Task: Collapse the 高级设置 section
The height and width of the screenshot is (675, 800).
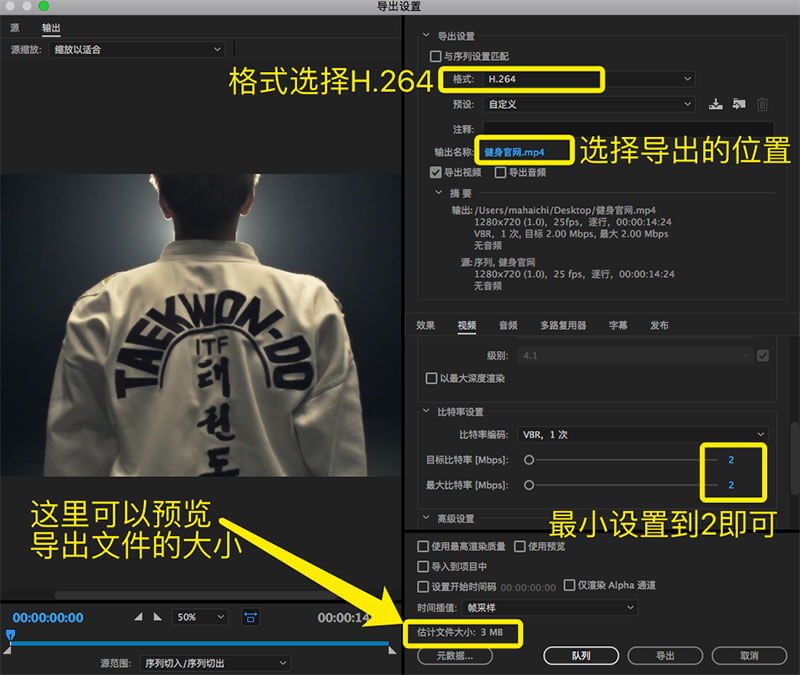Action: click(426, 518)
